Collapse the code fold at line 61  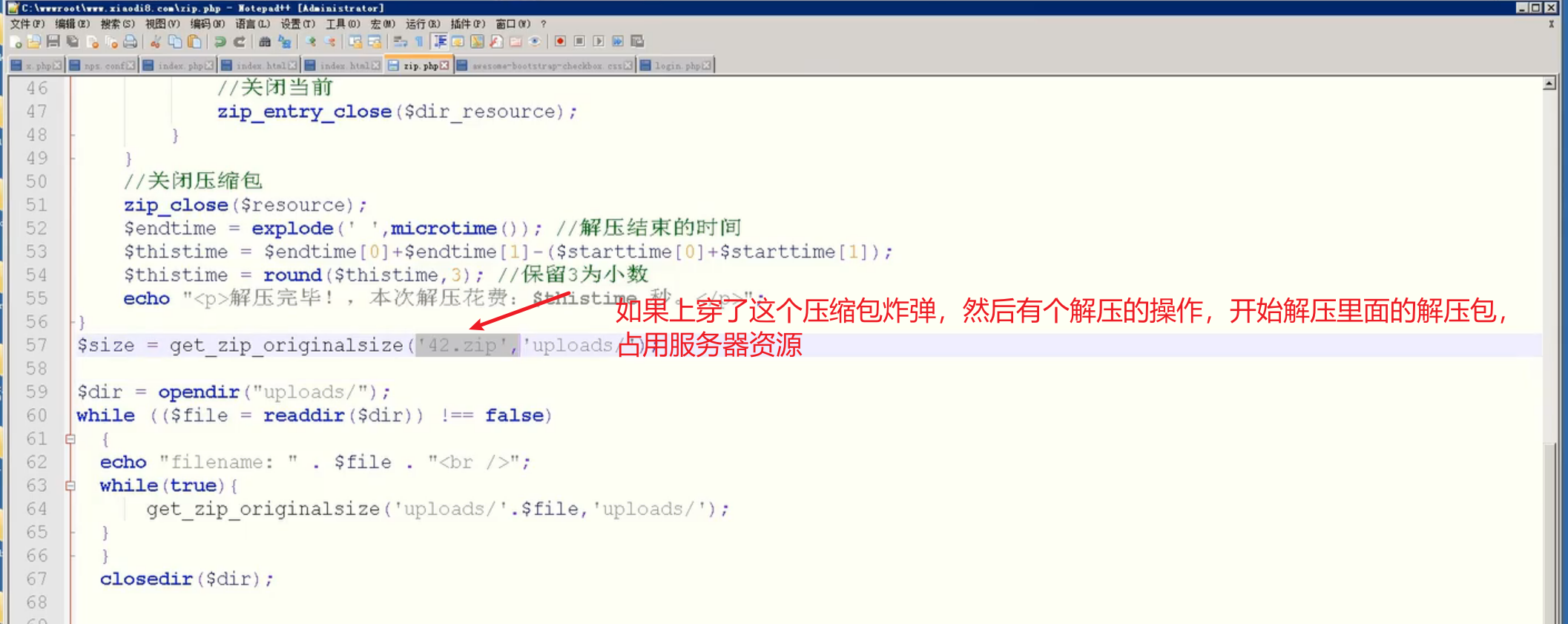(x=70, y=439)
